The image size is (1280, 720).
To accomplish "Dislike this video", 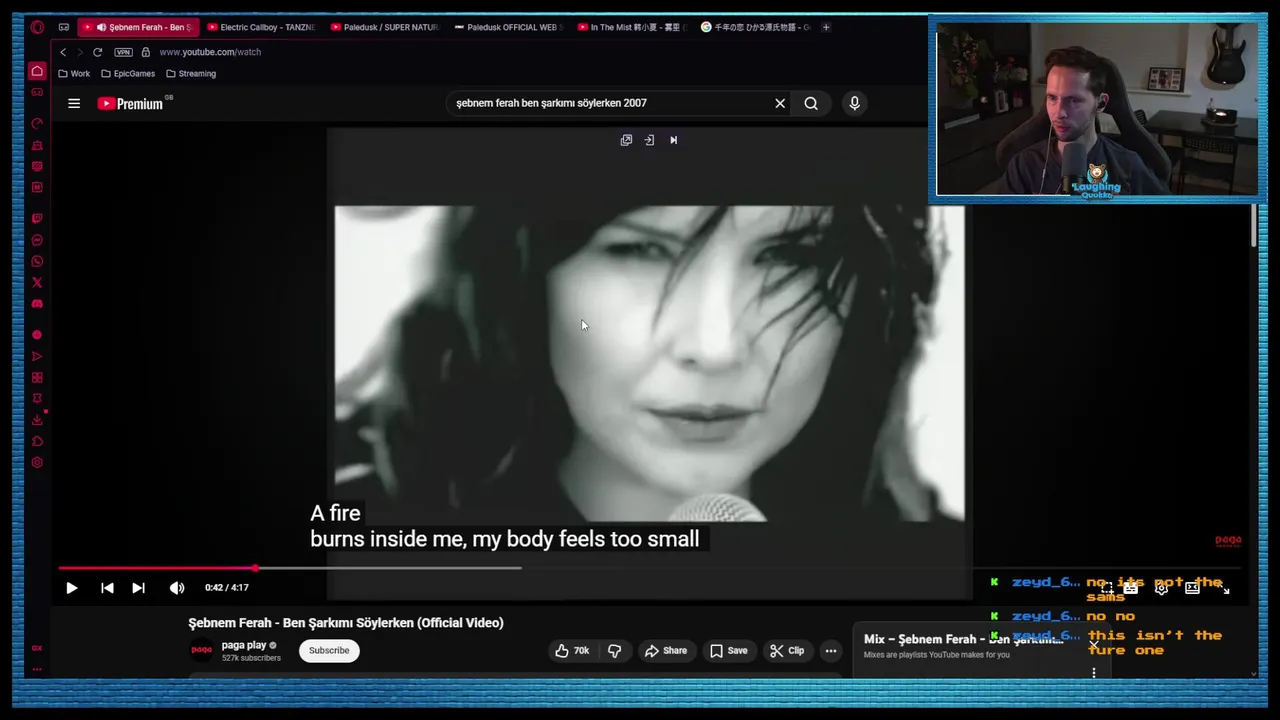I will tap(614, 651).
